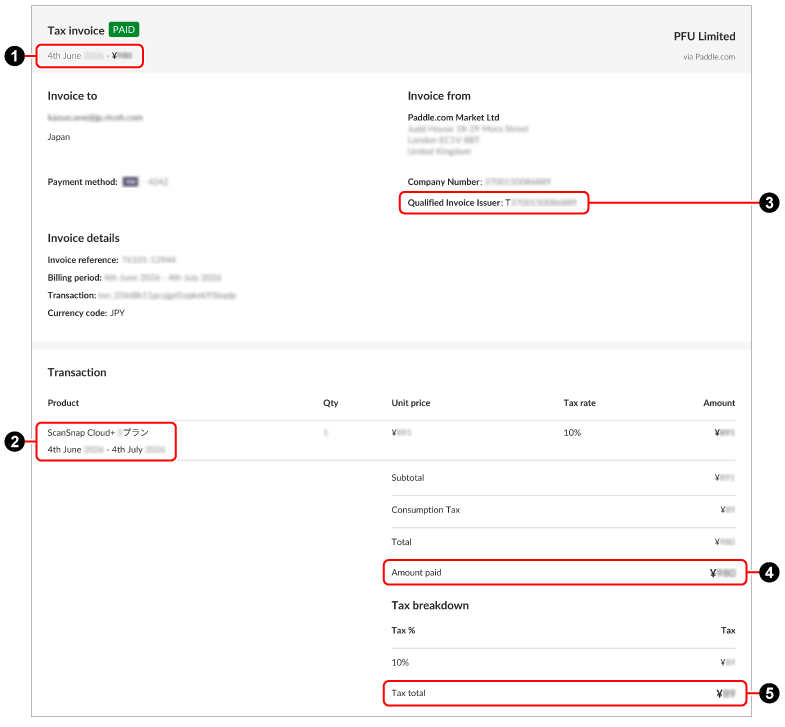Click the 'Tax' column header in breakdown
The width and height of the screenshot is (785, 727).
click(x=728, y=630)
